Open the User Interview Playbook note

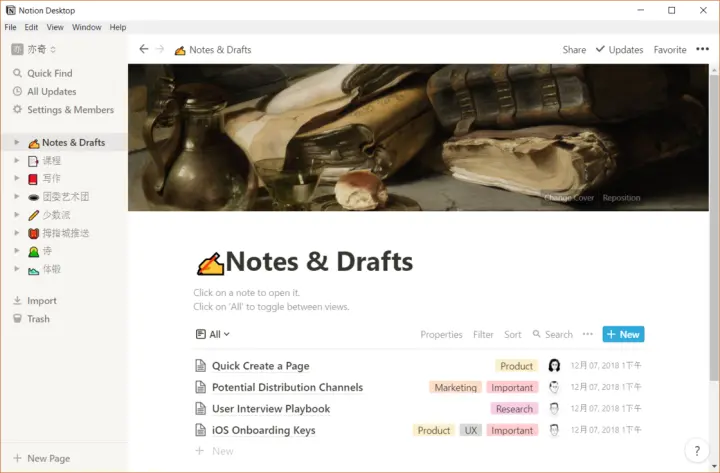(271, 409)
